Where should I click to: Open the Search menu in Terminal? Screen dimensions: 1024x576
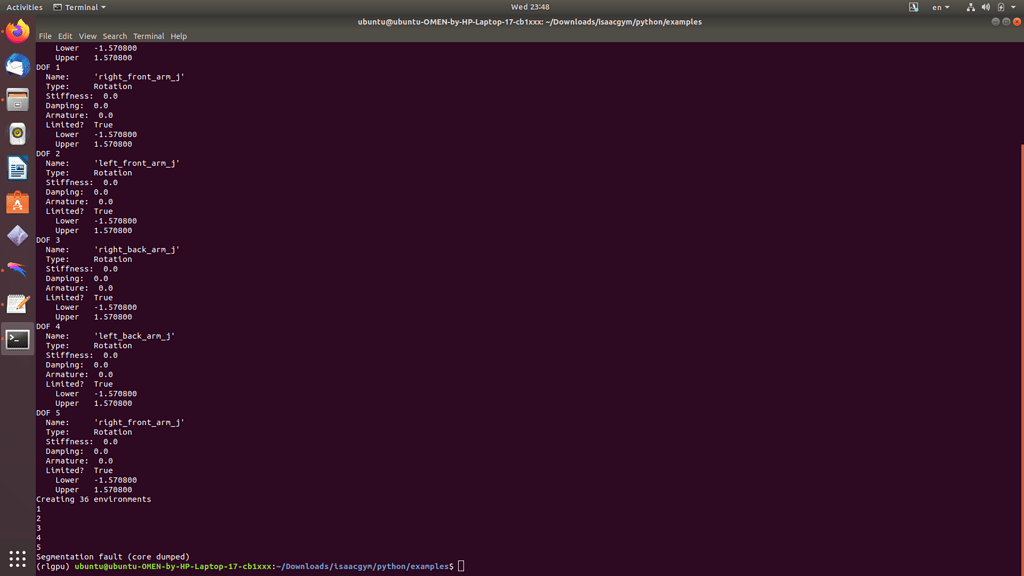click(114, 36)
